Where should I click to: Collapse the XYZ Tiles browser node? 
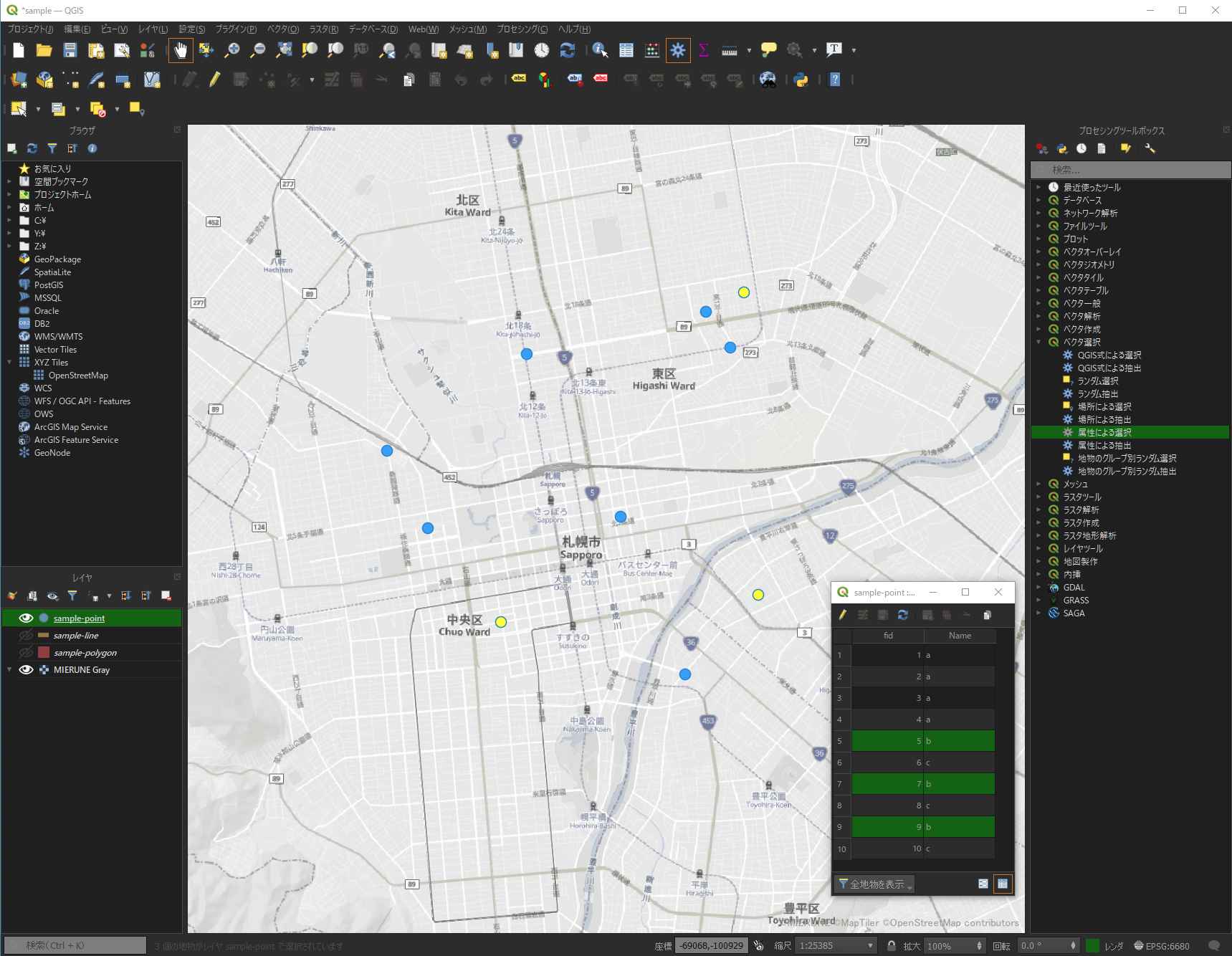[9, 362]
